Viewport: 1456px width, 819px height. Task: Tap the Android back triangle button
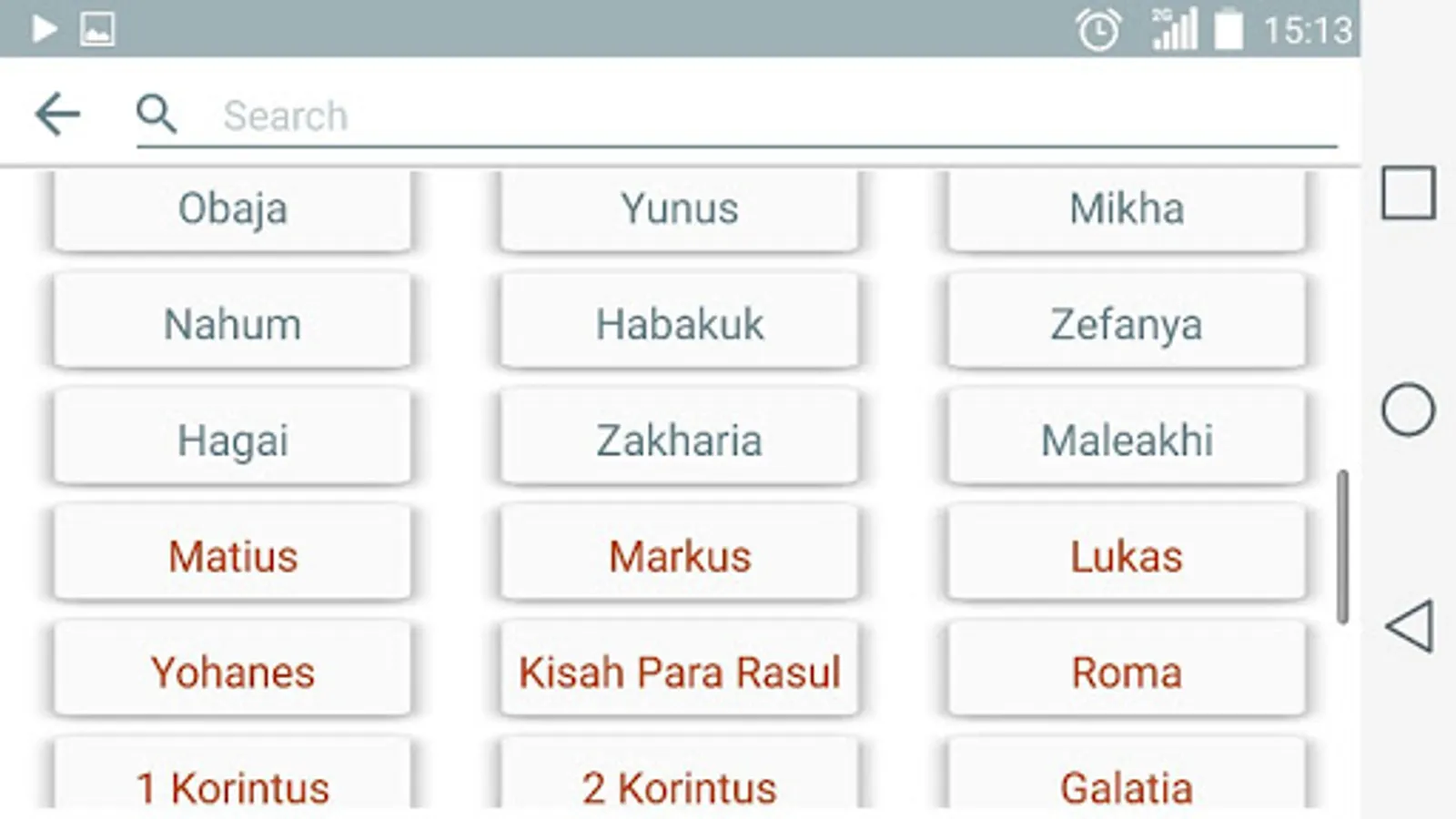[1410, 626]
